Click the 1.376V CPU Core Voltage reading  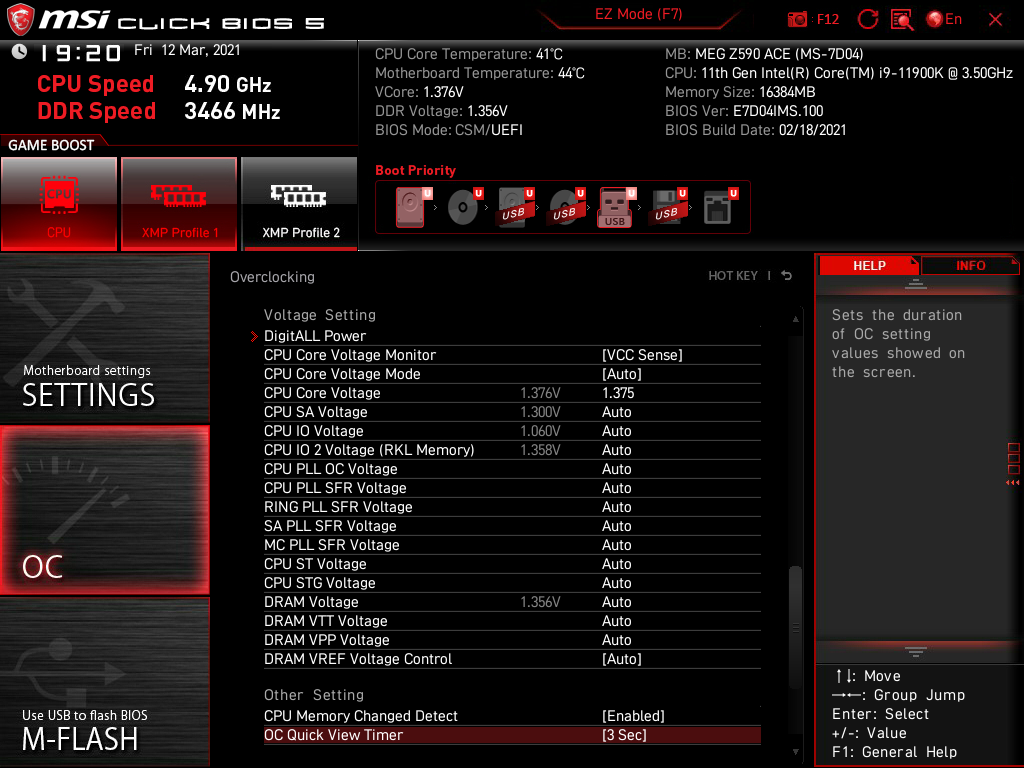tap(540, 393)
